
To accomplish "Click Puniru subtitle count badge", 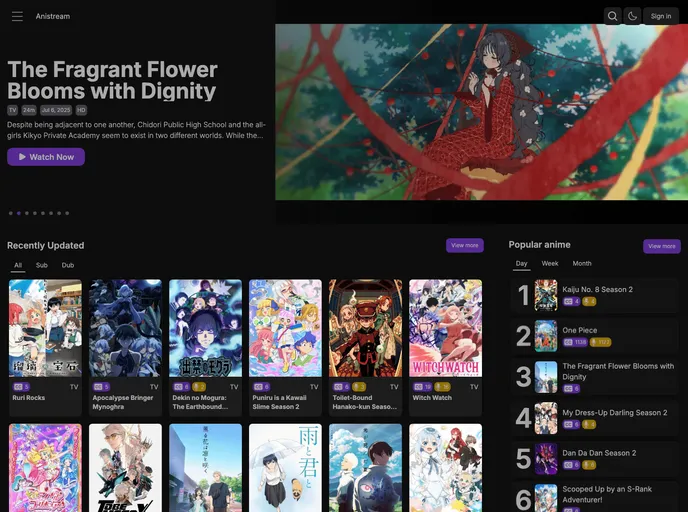I will coord(261,387).
